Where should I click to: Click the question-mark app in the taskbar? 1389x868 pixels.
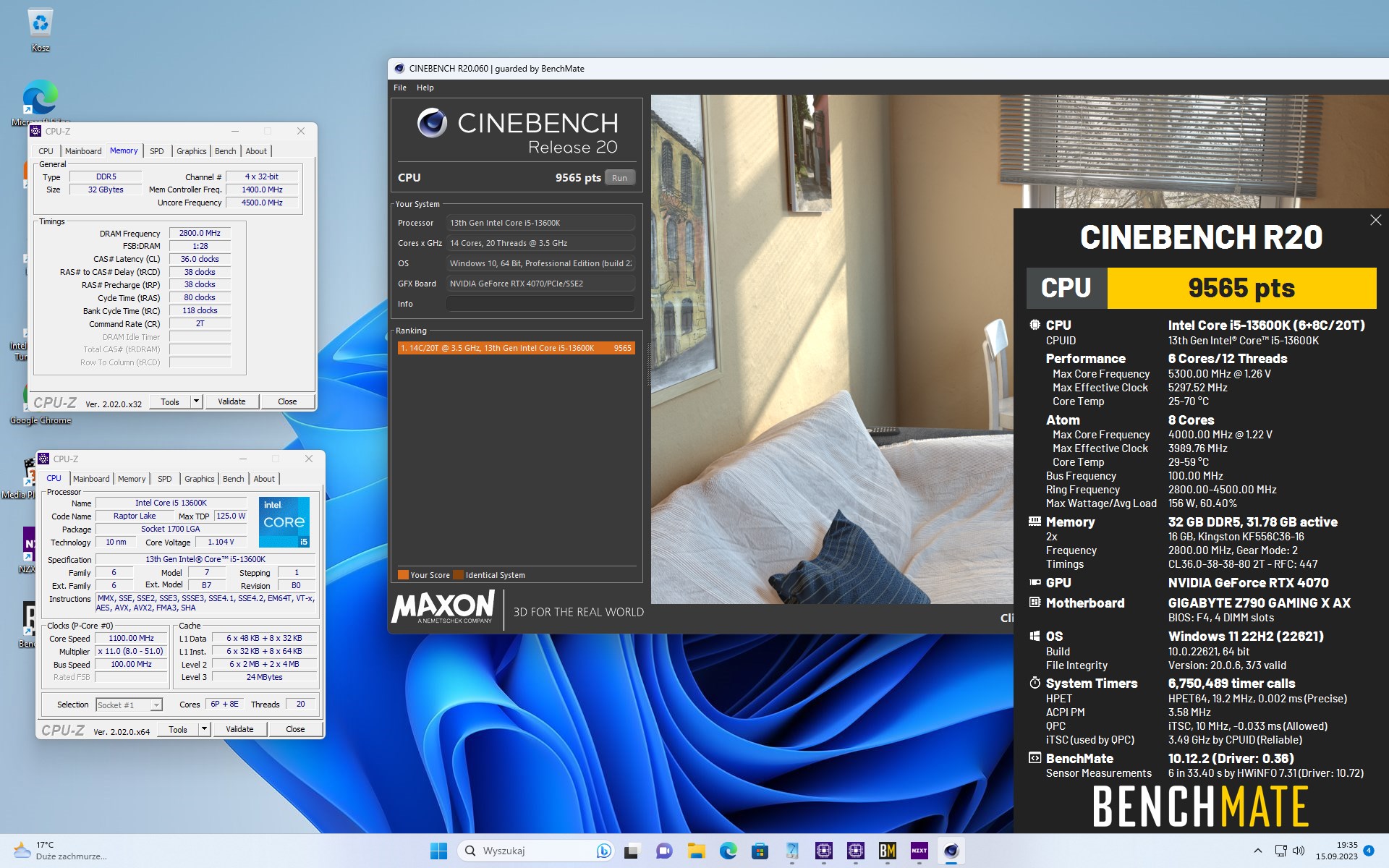pos(791,851)
